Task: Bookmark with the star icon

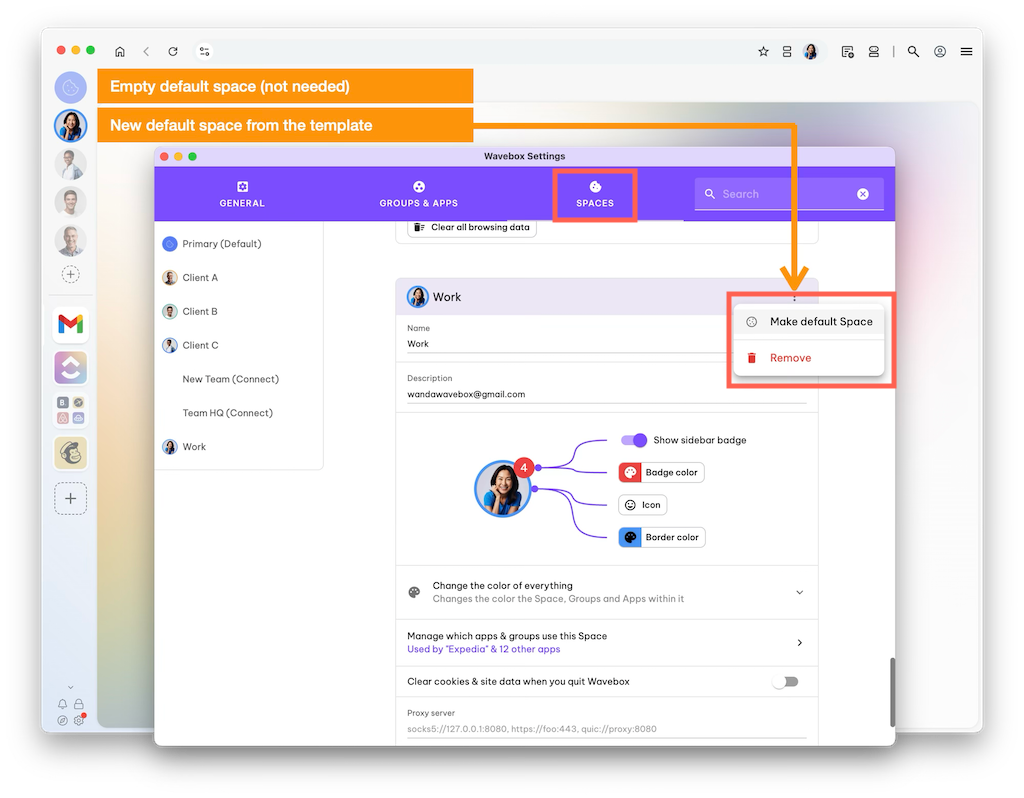Action: [x=763, y=52]
